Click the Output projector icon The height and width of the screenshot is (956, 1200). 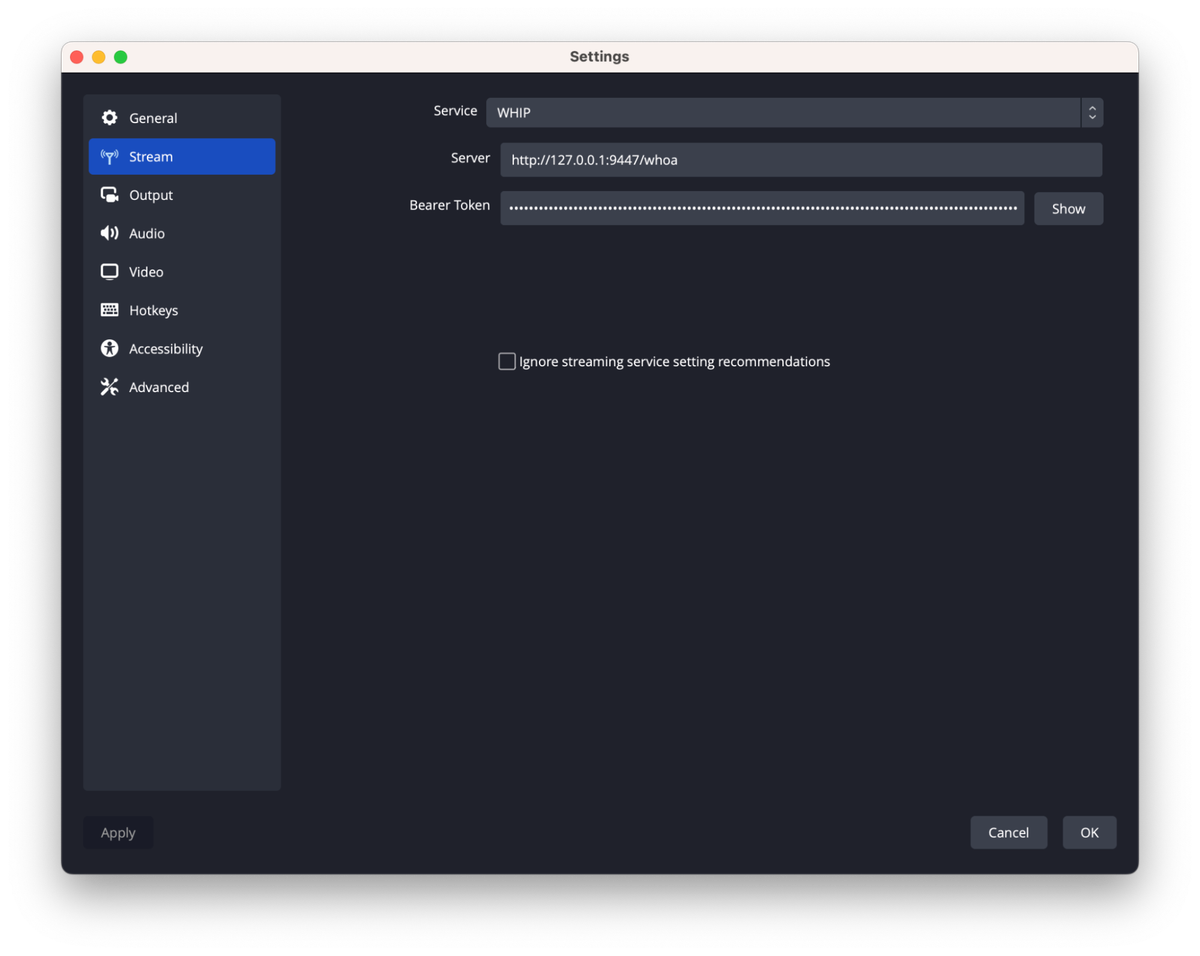tap(109, 194)
